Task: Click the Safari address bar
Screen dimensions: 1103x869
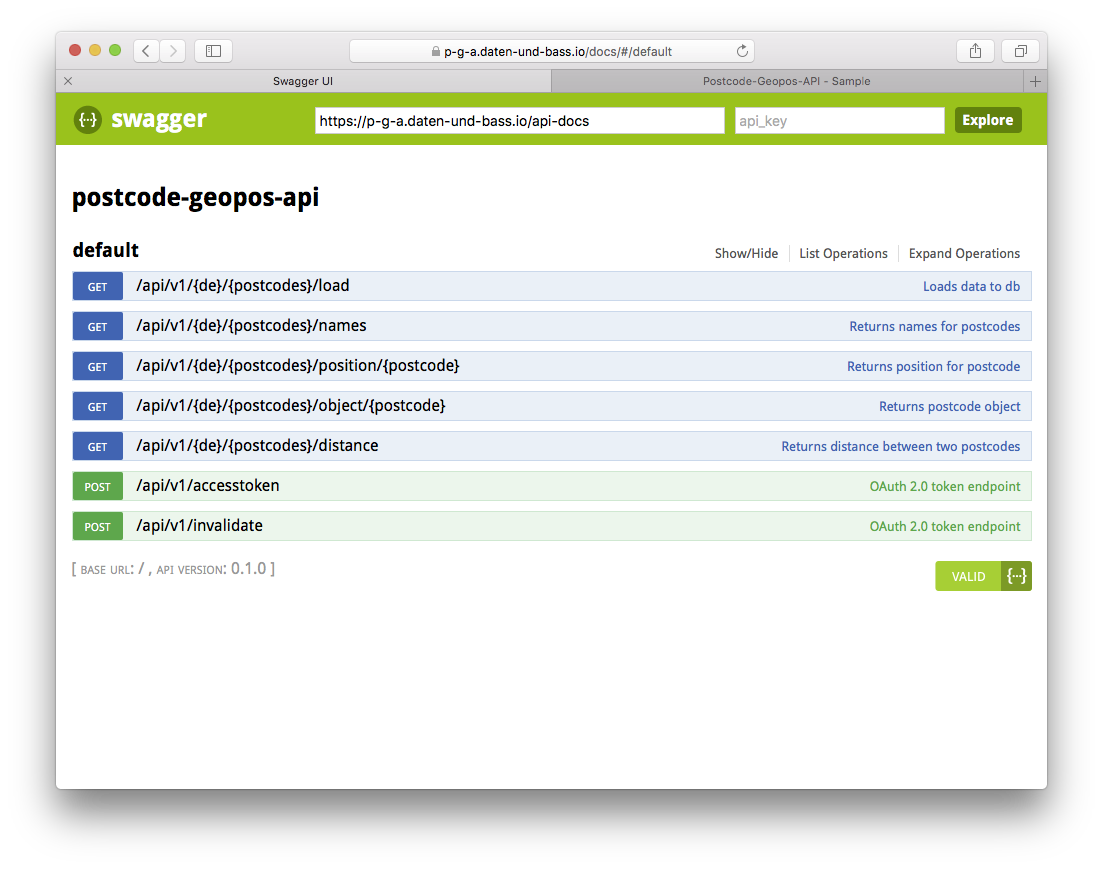Action: pos(552,51)
